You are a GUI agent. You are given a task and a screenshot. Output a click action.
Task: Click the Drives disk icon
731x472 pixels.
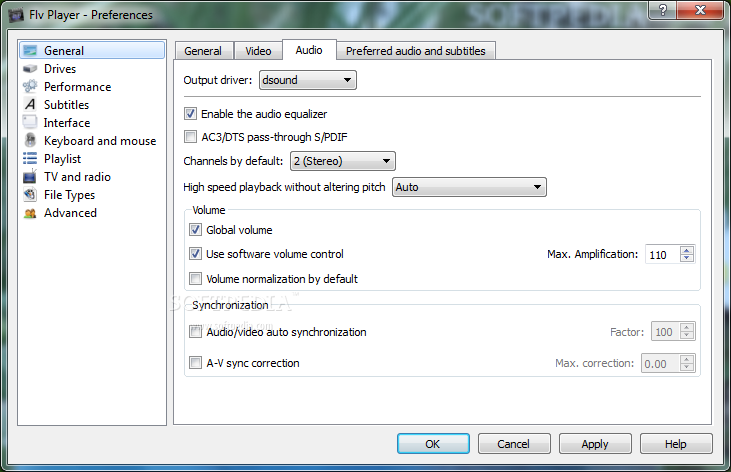click(x=30, y=69)
